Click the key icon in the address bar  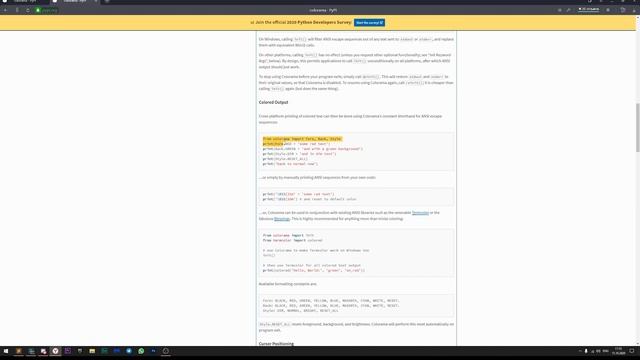(568, 10)
